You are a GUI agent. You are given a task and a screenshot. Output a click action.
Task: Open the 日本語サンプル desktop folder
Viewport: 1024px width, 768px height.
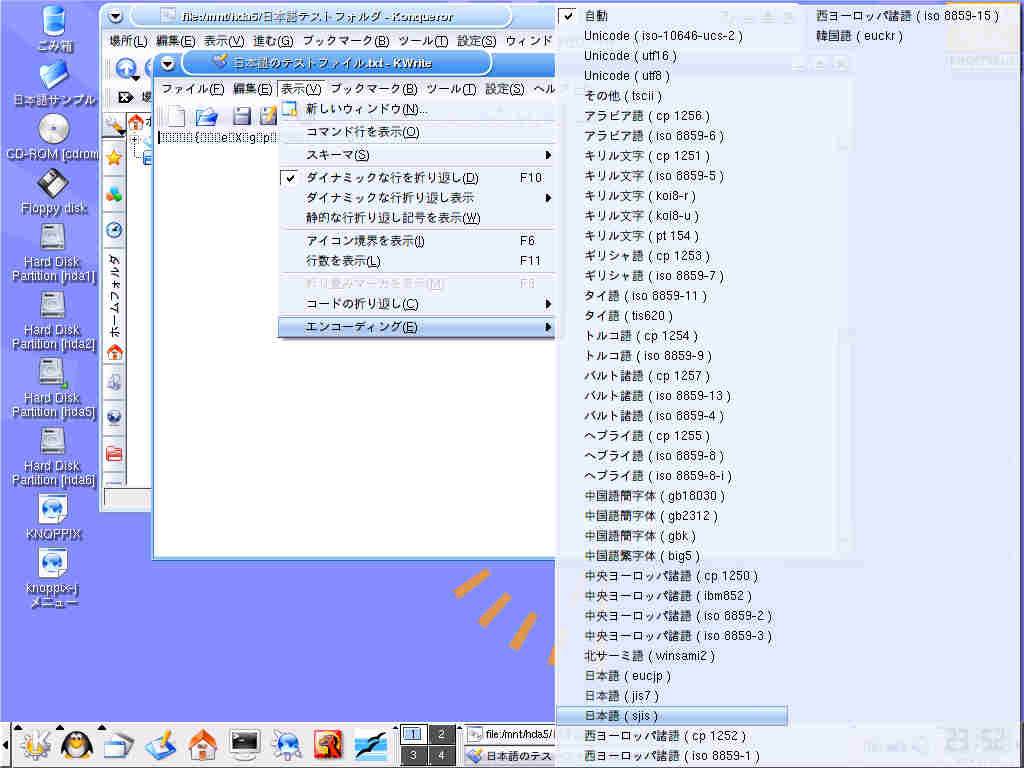pos(54,76)
